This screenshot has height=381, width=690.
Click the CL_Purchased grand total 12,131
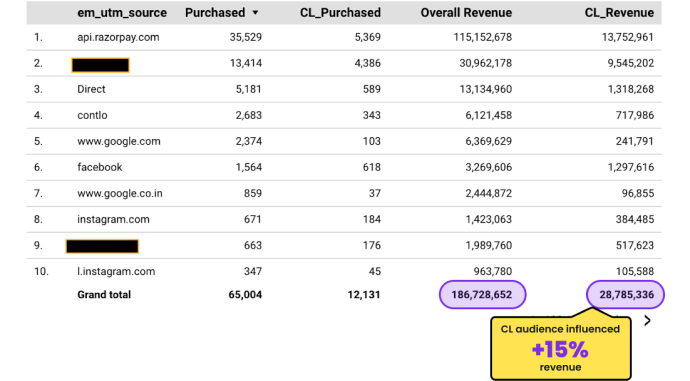point(364,295)
